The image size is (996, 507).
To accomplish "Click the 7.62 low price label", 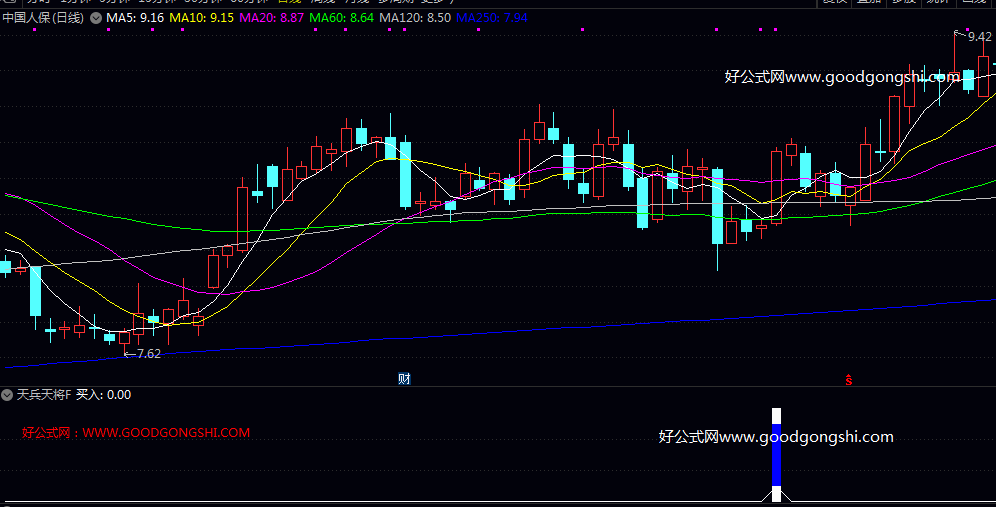I will point(149,354).
